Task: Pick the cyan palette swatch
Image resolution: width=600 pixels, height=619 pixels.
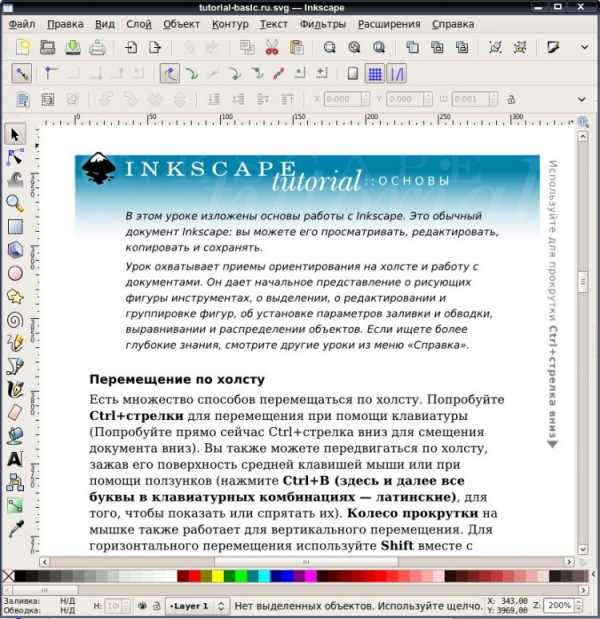Action: (264, 576)
